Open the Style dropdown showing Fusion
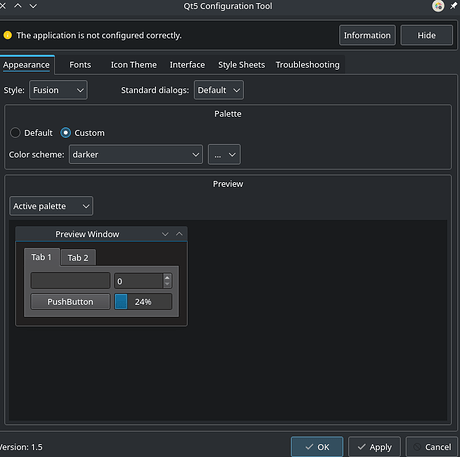Viewport: 460px width, 457px height. point(58,90)
